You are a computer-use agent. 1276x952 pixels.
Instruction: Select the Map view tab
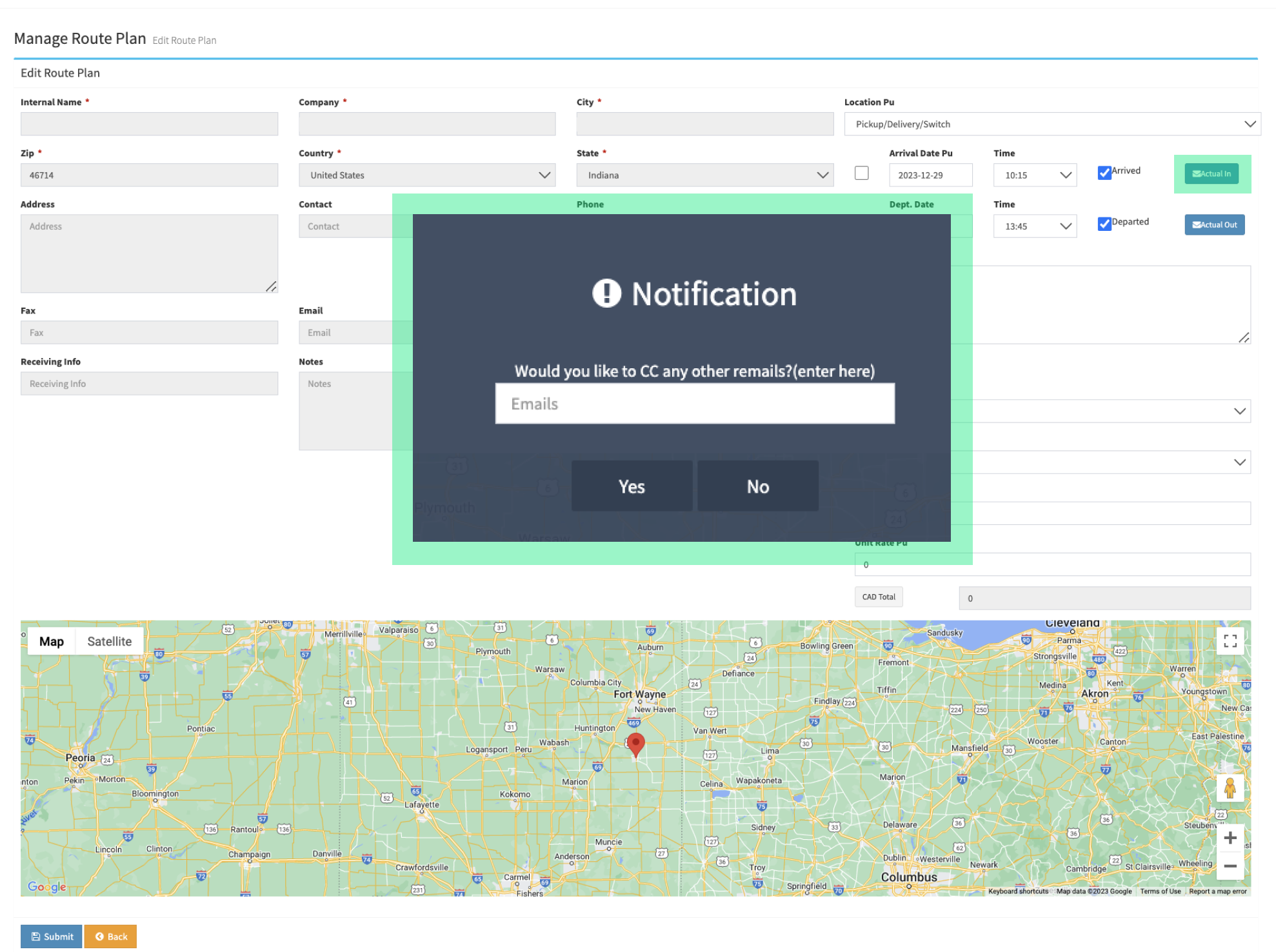tap(52, 641)
